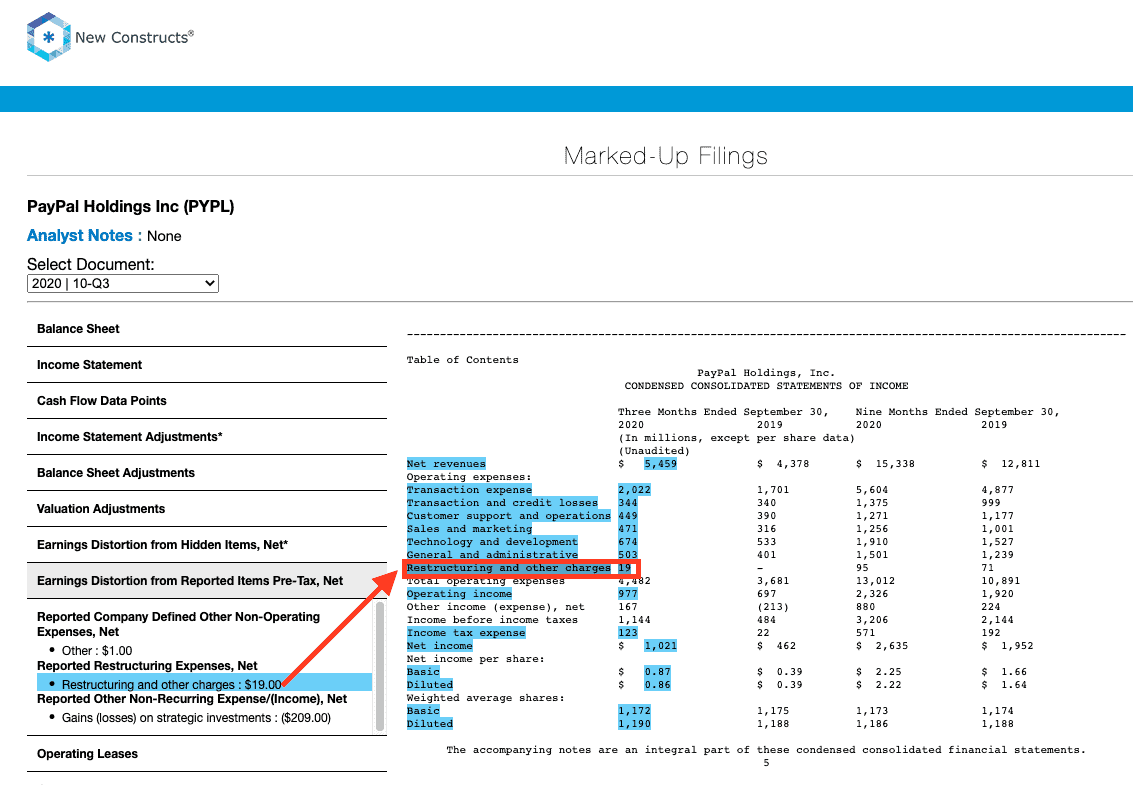Open the Income Statement section

coord(207,365)
